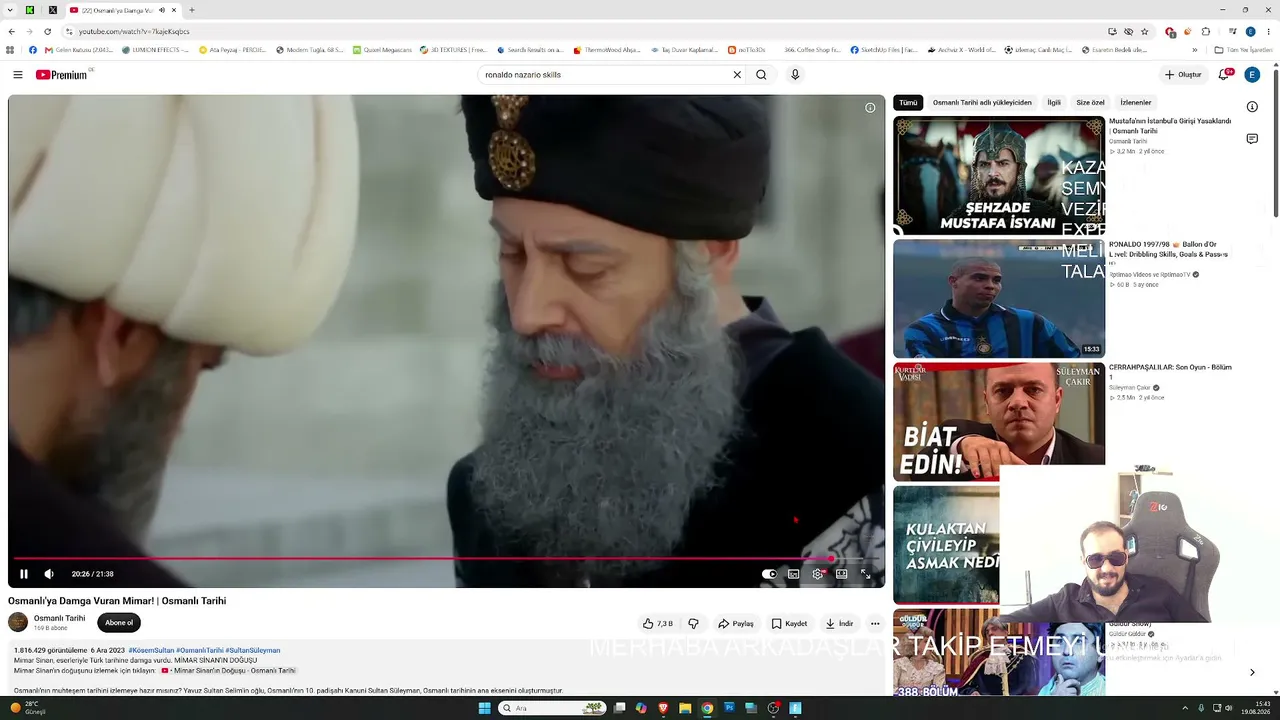This screenshot has width=1280, height=720.
Task: Open Photoshop from the taskbar
Action: pyautogui.click(x=729, y=708)
